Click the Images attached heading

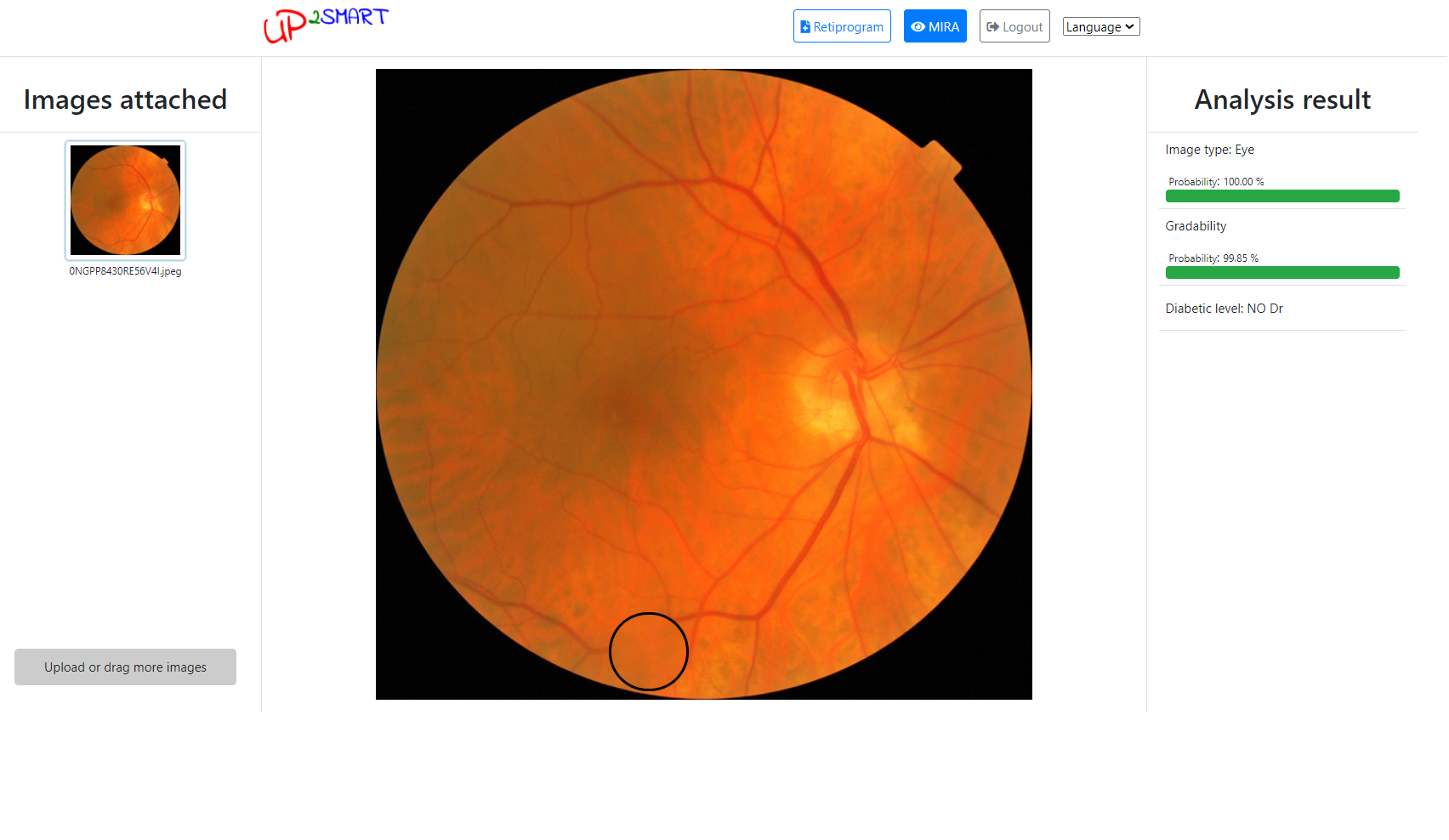click(x=126, y=99)
